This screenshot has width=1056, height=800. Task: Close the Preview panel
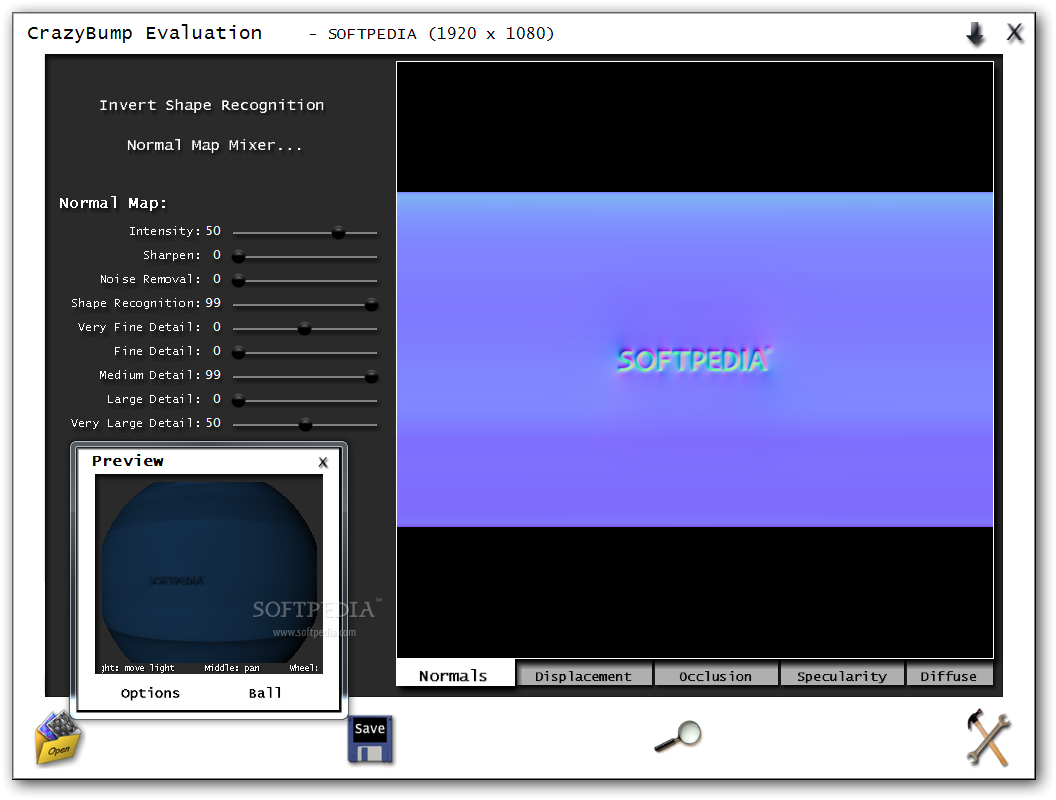click(323, 462)
